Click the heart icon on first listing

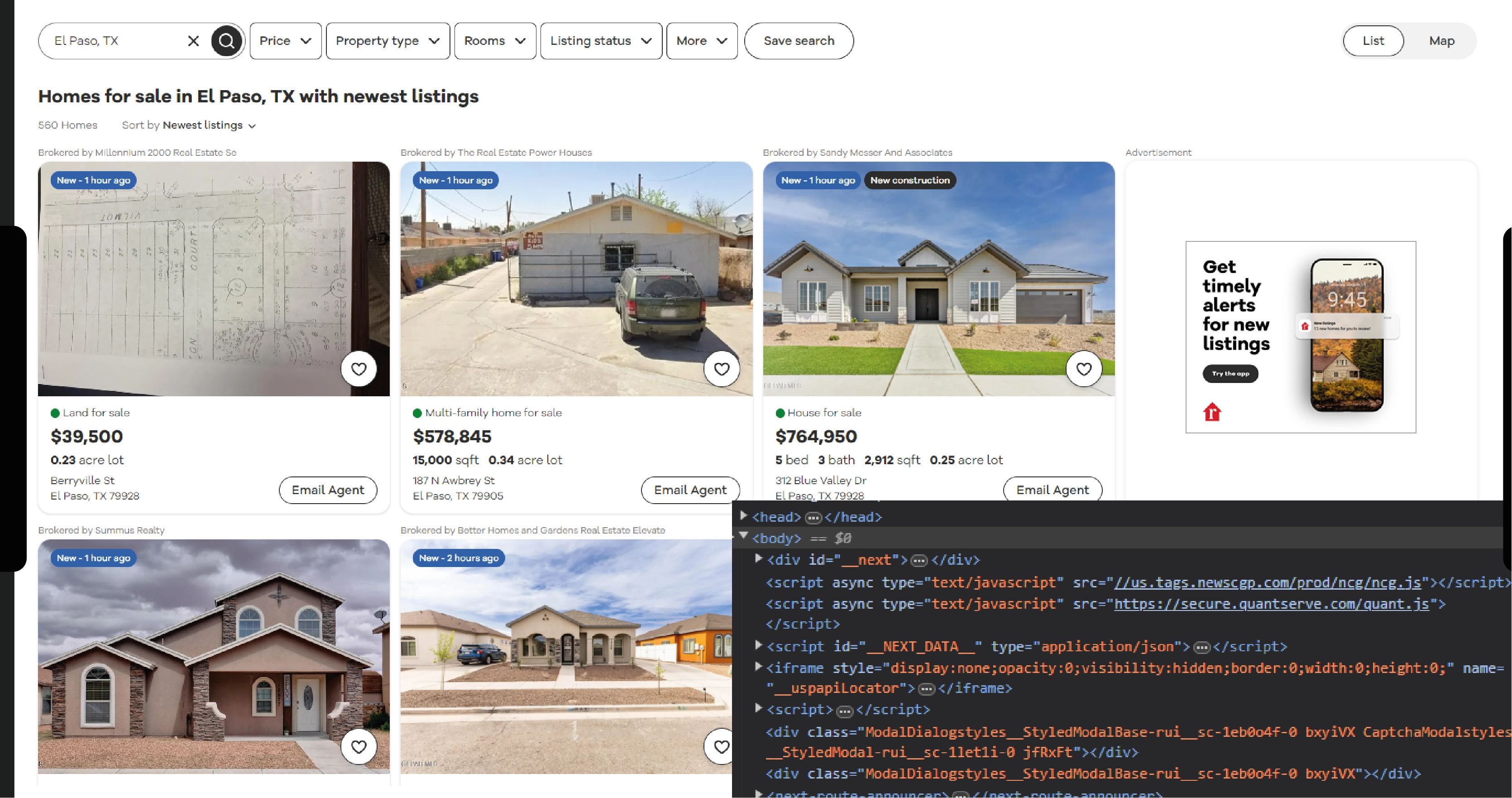click(359, 369)
